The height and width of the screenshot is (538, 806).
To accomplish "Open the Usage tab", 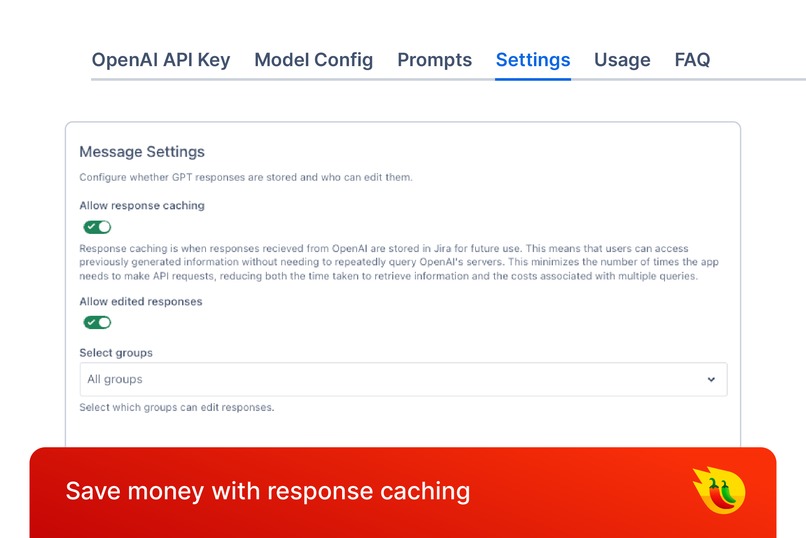I will tap(622, 60).
